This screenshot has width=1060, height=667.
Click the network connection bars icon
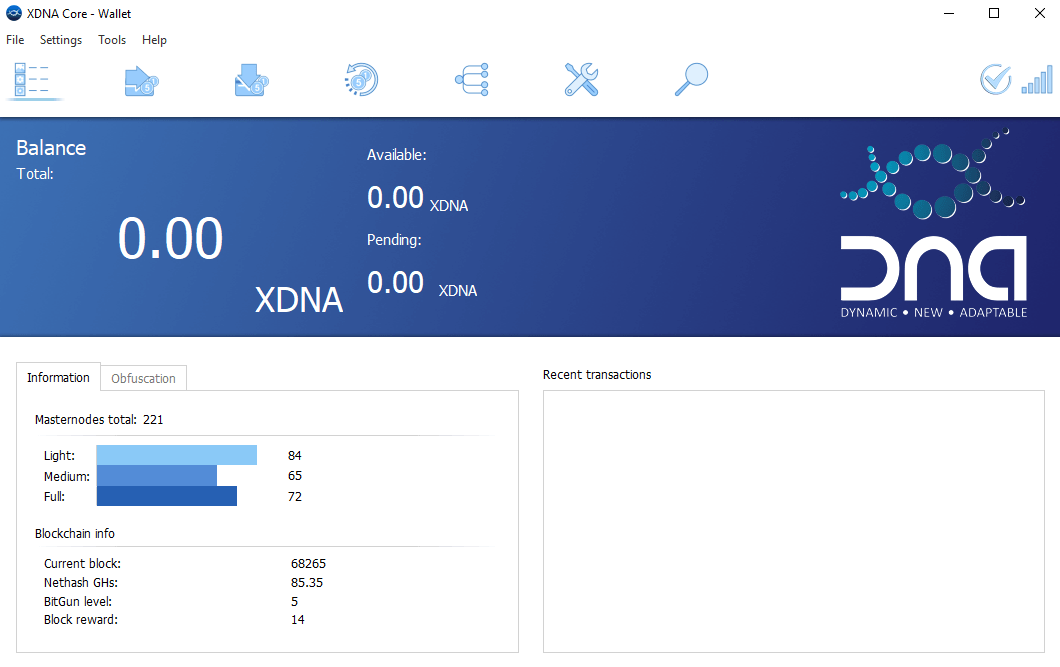1037,80
